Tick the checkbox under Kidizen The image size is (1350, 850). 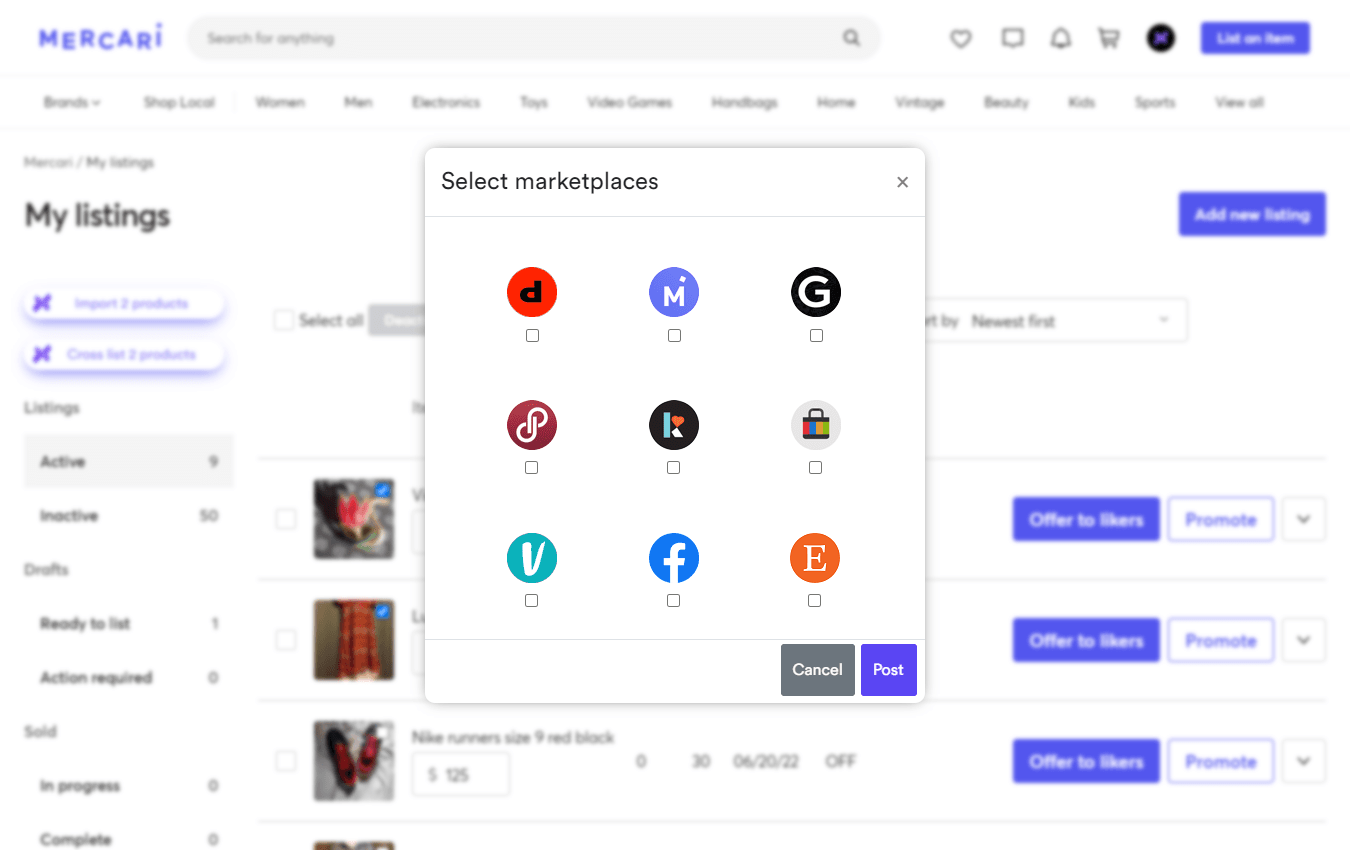pyautogui.click(x=673, y=468)
